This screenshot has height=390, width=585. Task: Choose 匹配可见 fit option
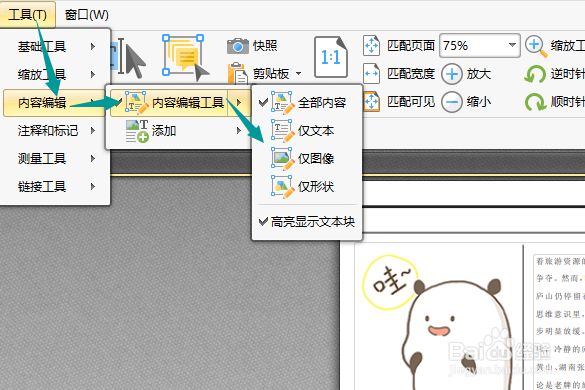click(x=411, y=102)
